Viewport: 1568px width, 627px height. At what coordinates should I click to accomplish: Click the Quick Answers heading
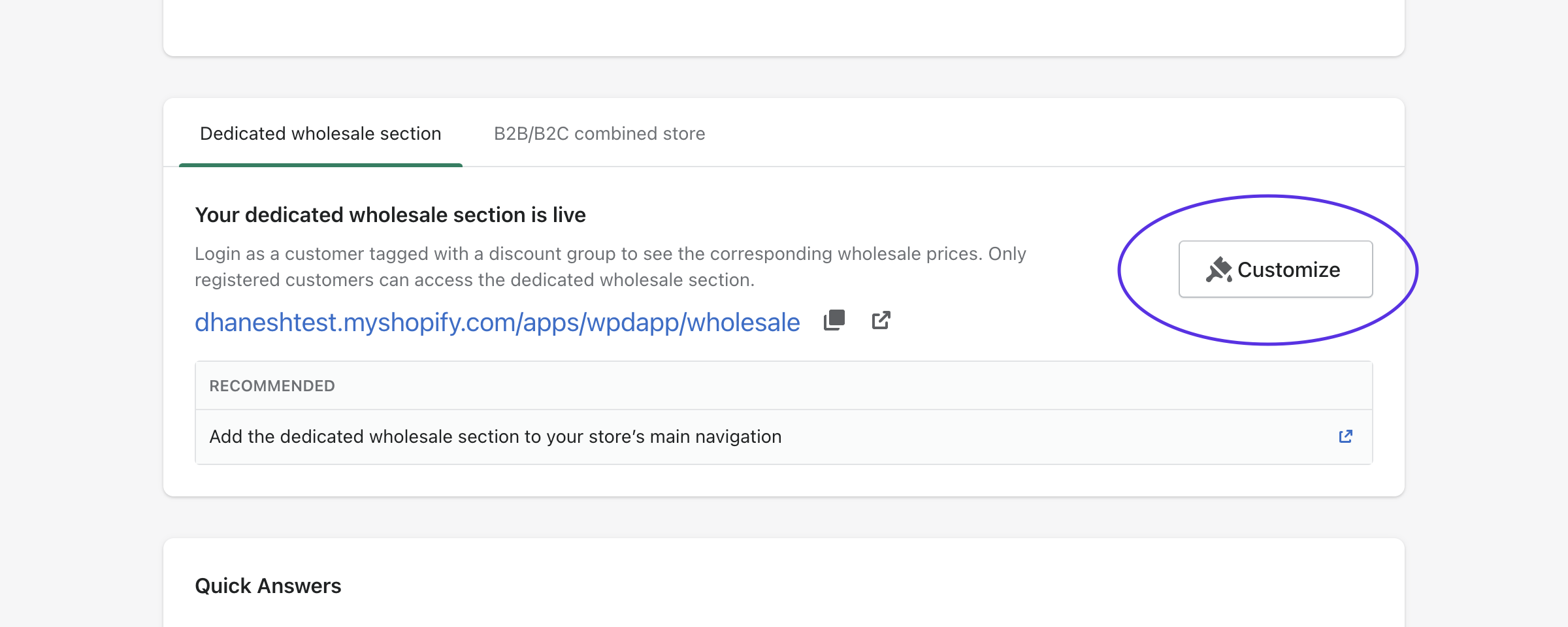(268, 586)
